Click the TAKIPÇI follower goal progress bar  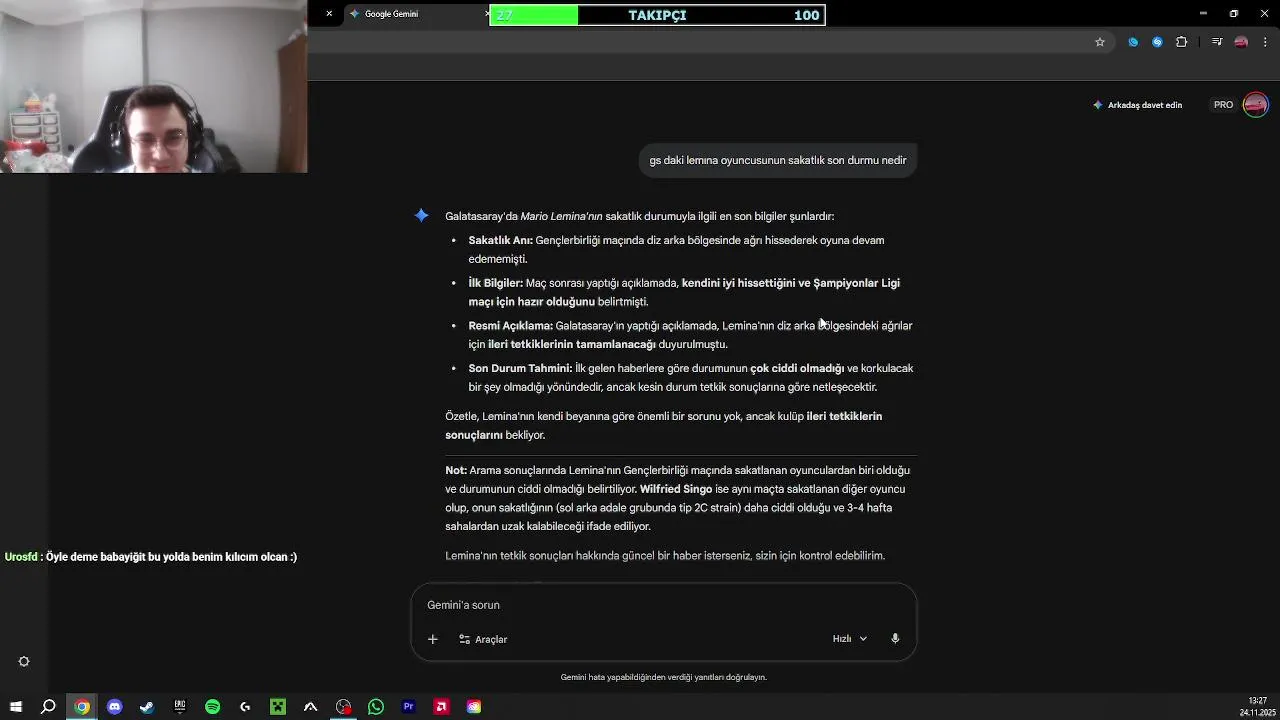tap(657, 15)
